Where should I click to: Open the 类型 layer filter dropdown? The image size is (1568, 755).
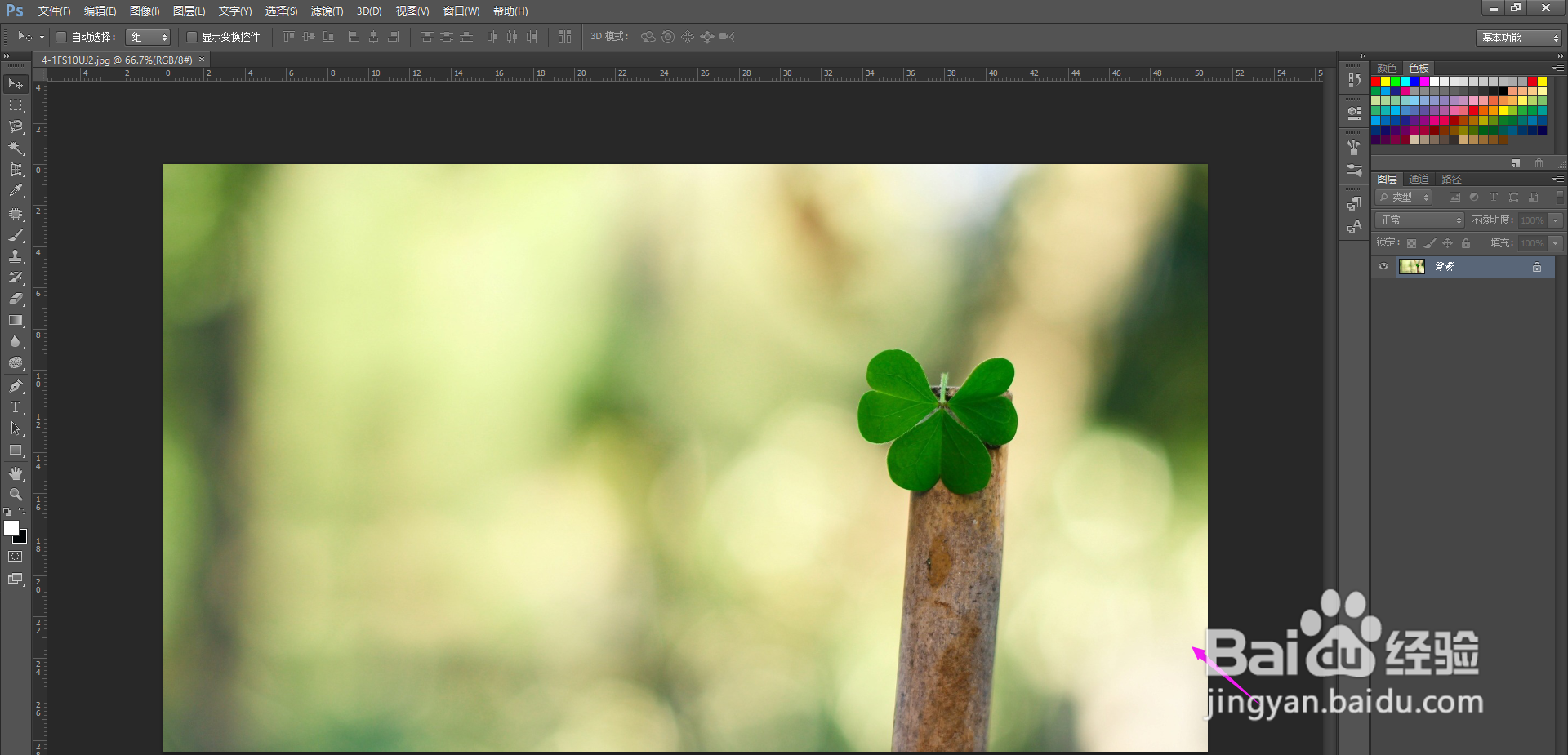pyautogui.click(x=1404, y=198)
